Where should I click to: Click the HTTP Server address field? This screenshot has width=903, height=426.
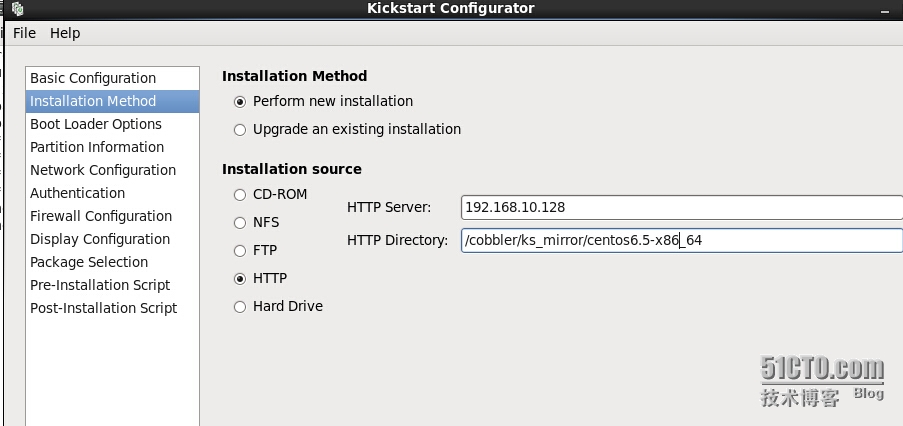[x=682, y=207]
